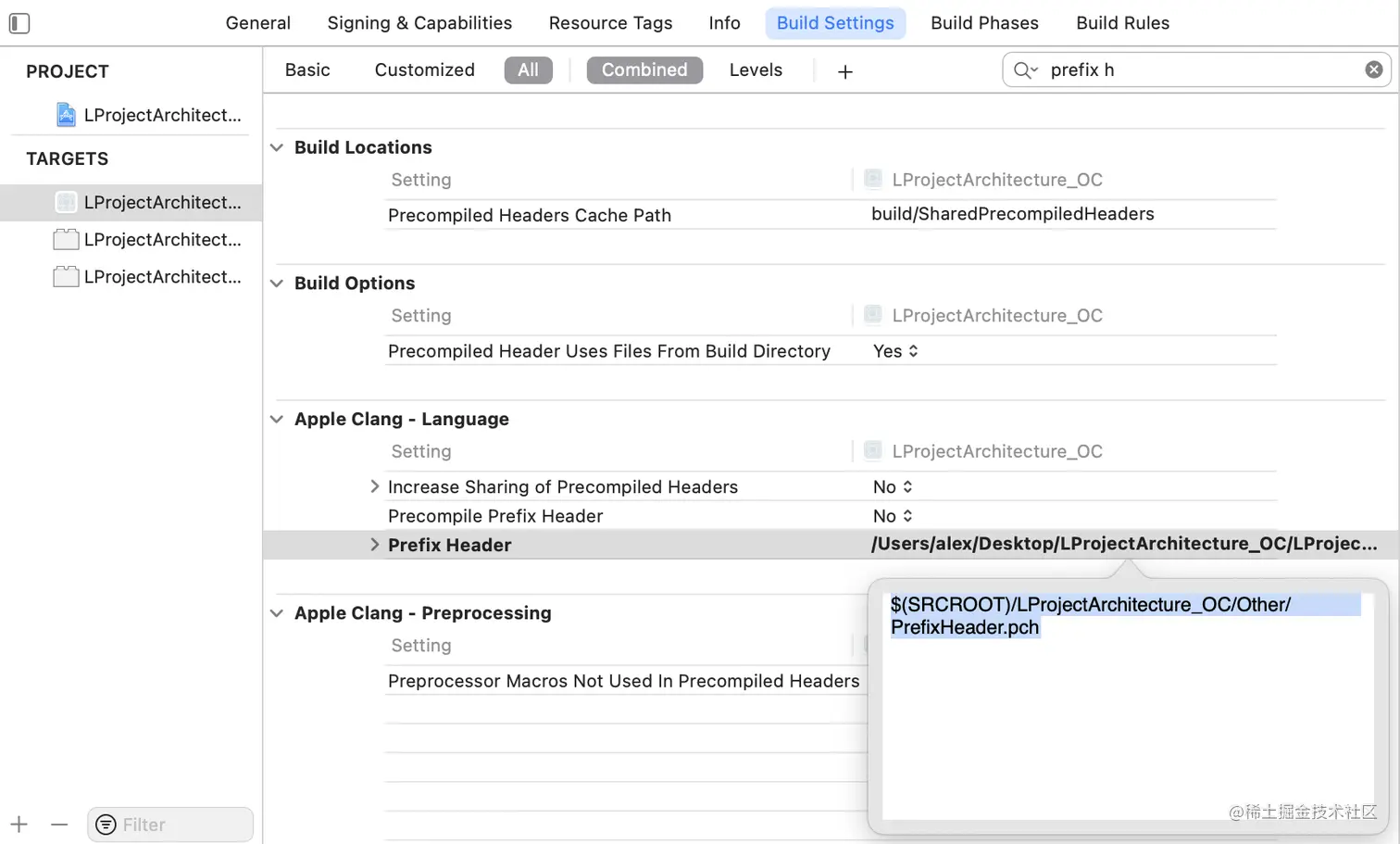This screenshot has width=1400, height=844.
Task: Select the All settings filter
Action: [x=528, y=70]
